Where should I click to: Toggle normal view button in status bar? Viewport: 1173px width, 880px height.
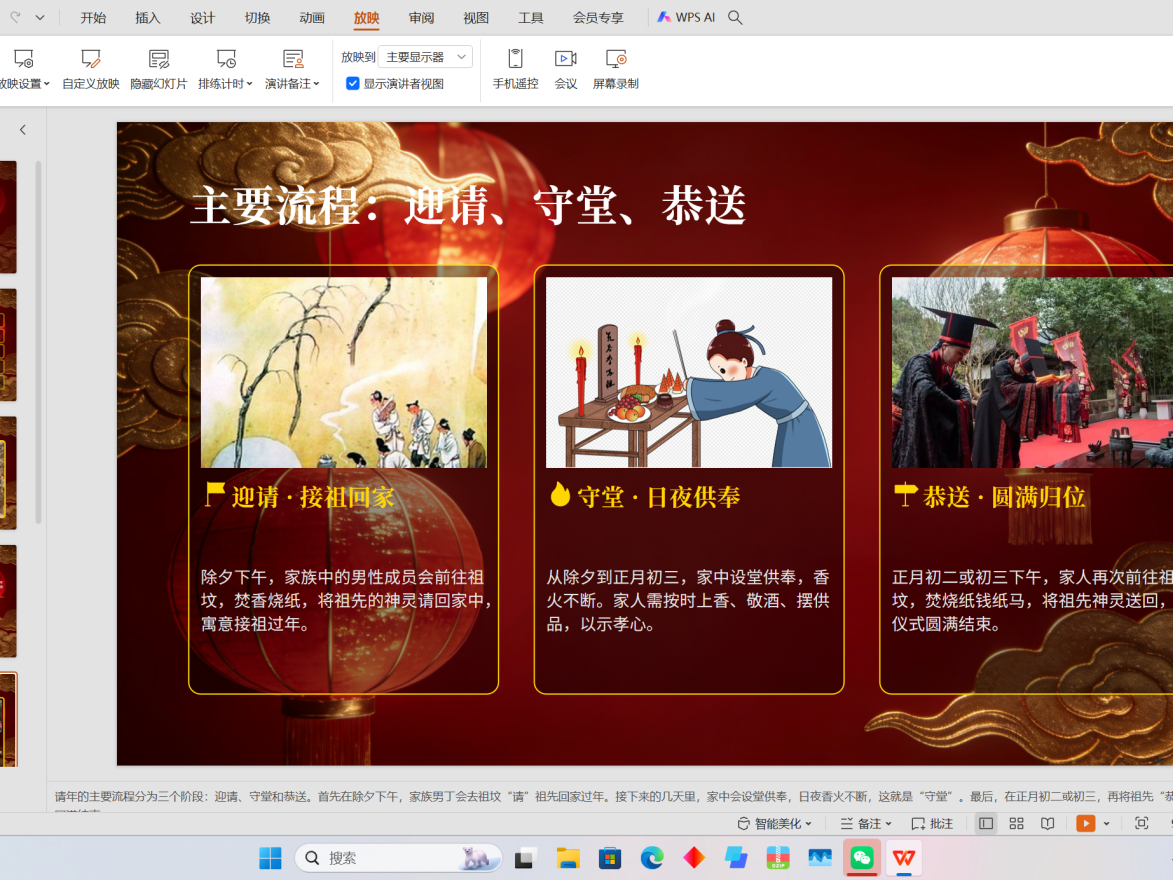coord(986,824)
